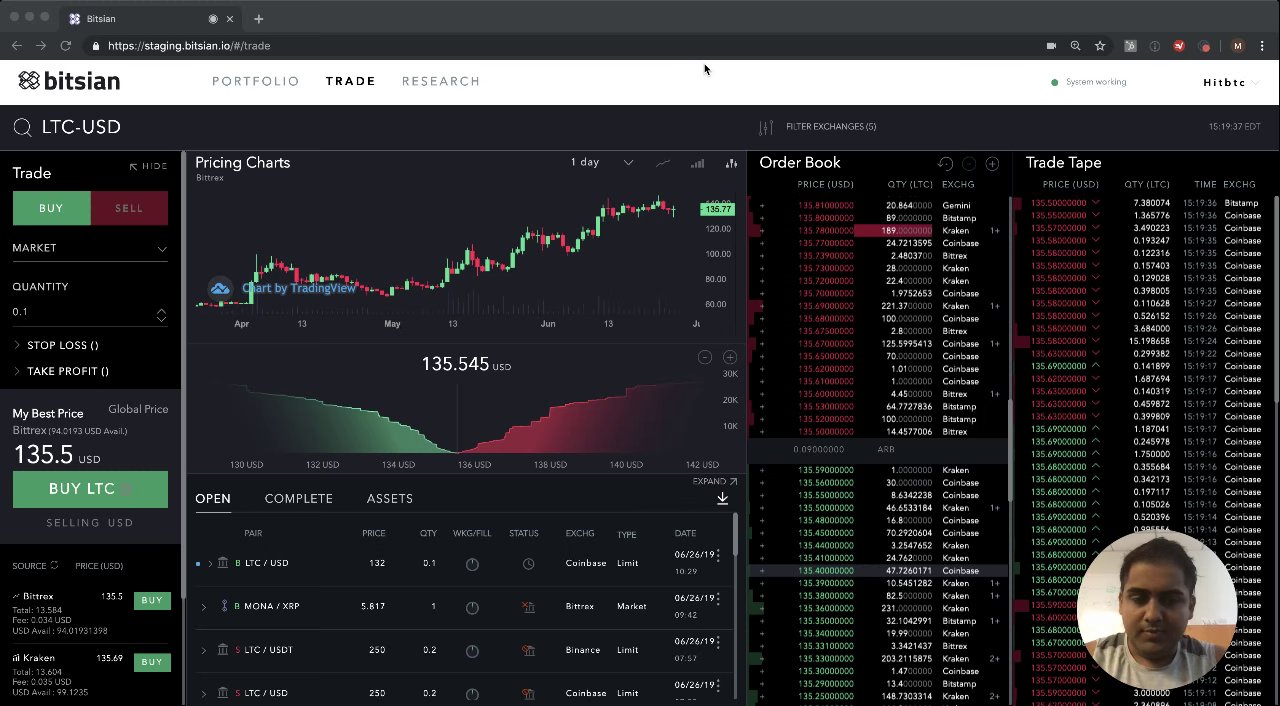This screenshot has width=1280, height=706.
Task: Click the camera icon in address bar
Action: coord(1051,46)
